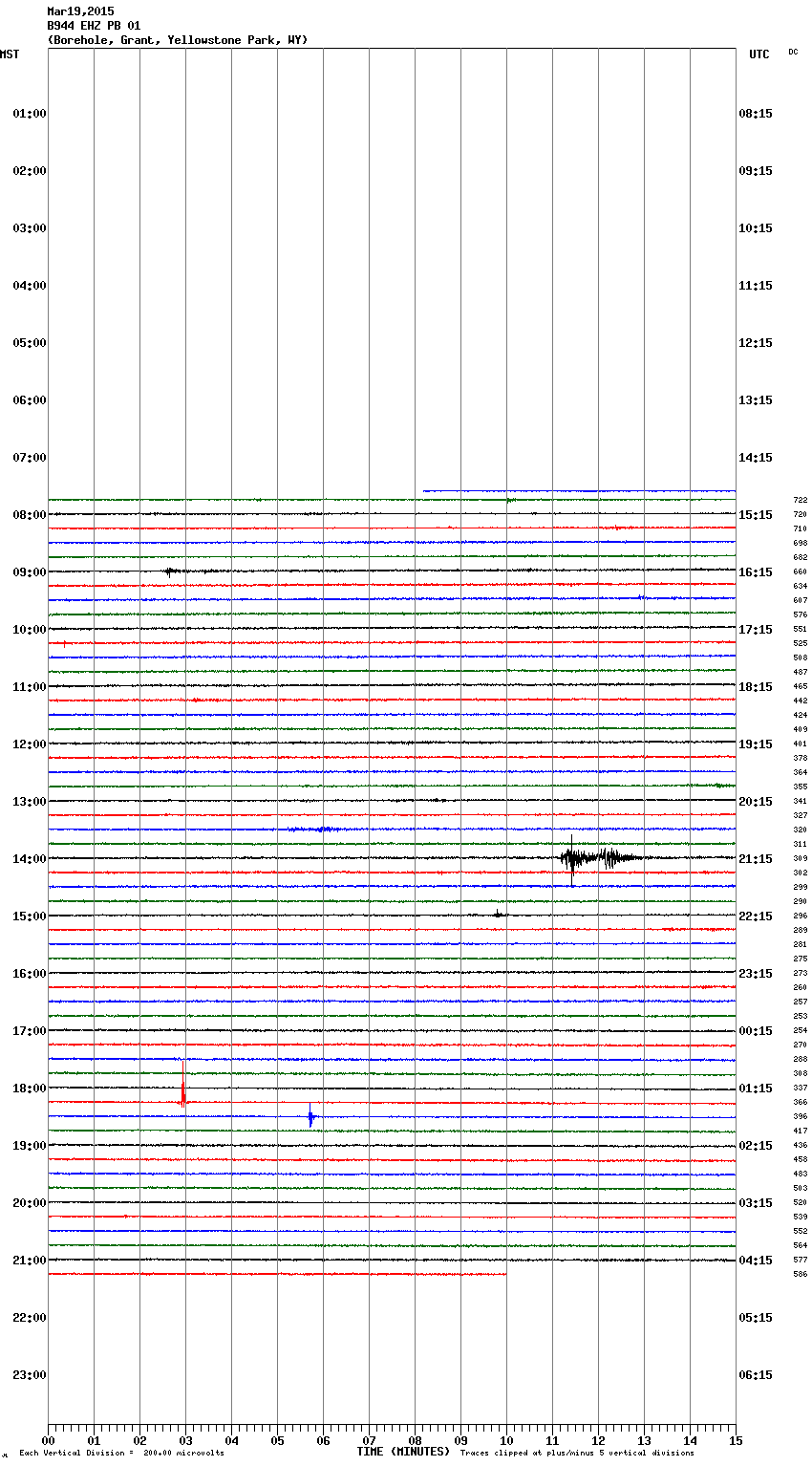Click the 15 minute axis label

coord(736,1440)
